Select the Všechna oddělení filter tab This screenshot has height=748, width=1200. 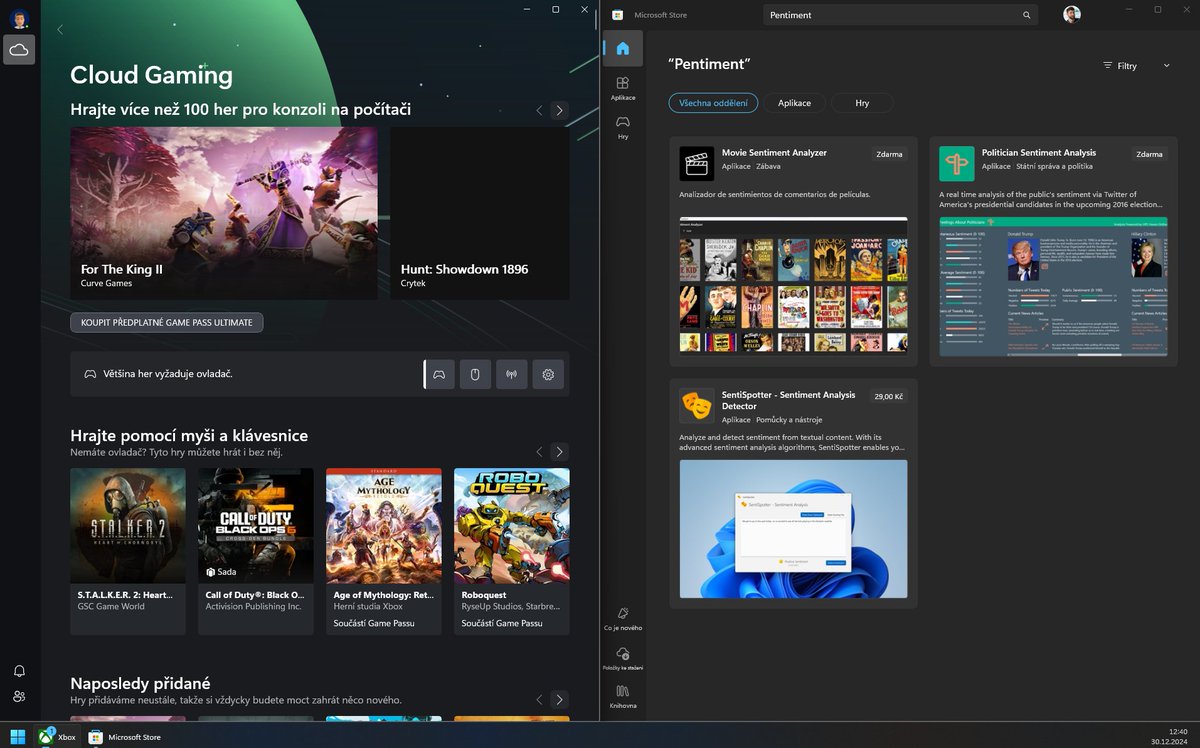(x=713, y=103)
